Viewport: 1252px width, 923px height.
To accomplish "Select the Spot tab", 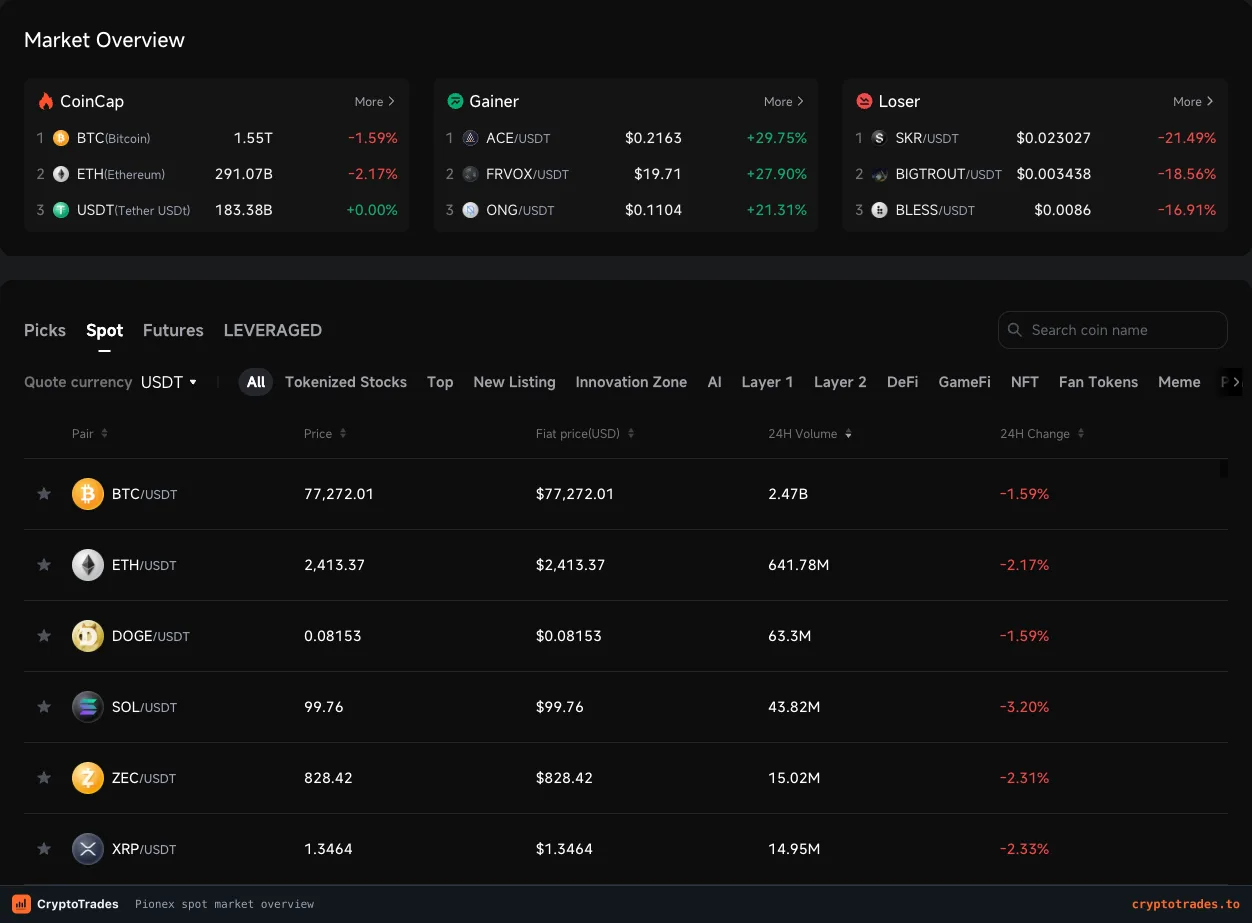I will [105, 330].
